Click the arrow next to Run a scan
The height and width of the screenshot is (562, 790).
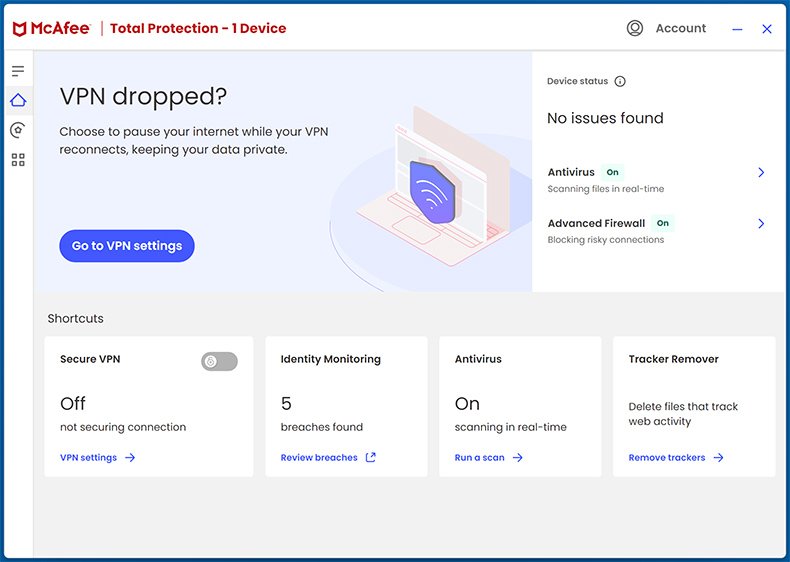coord(518,458)
